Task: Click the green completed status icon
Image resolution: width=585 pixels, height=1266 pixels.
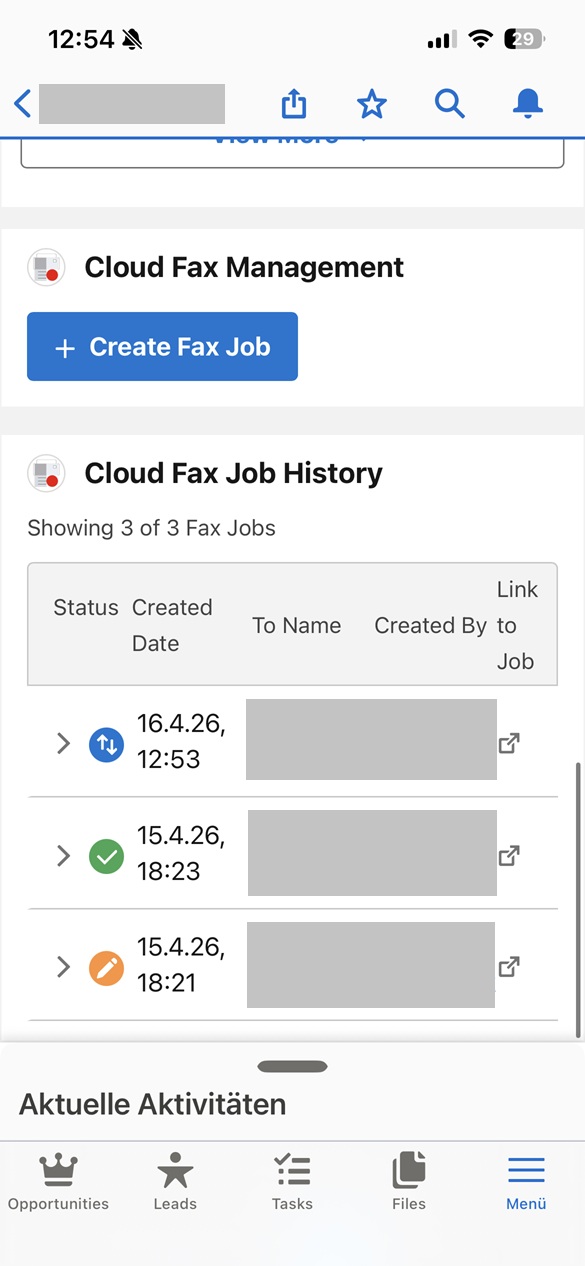Action: tap(106, 856)
